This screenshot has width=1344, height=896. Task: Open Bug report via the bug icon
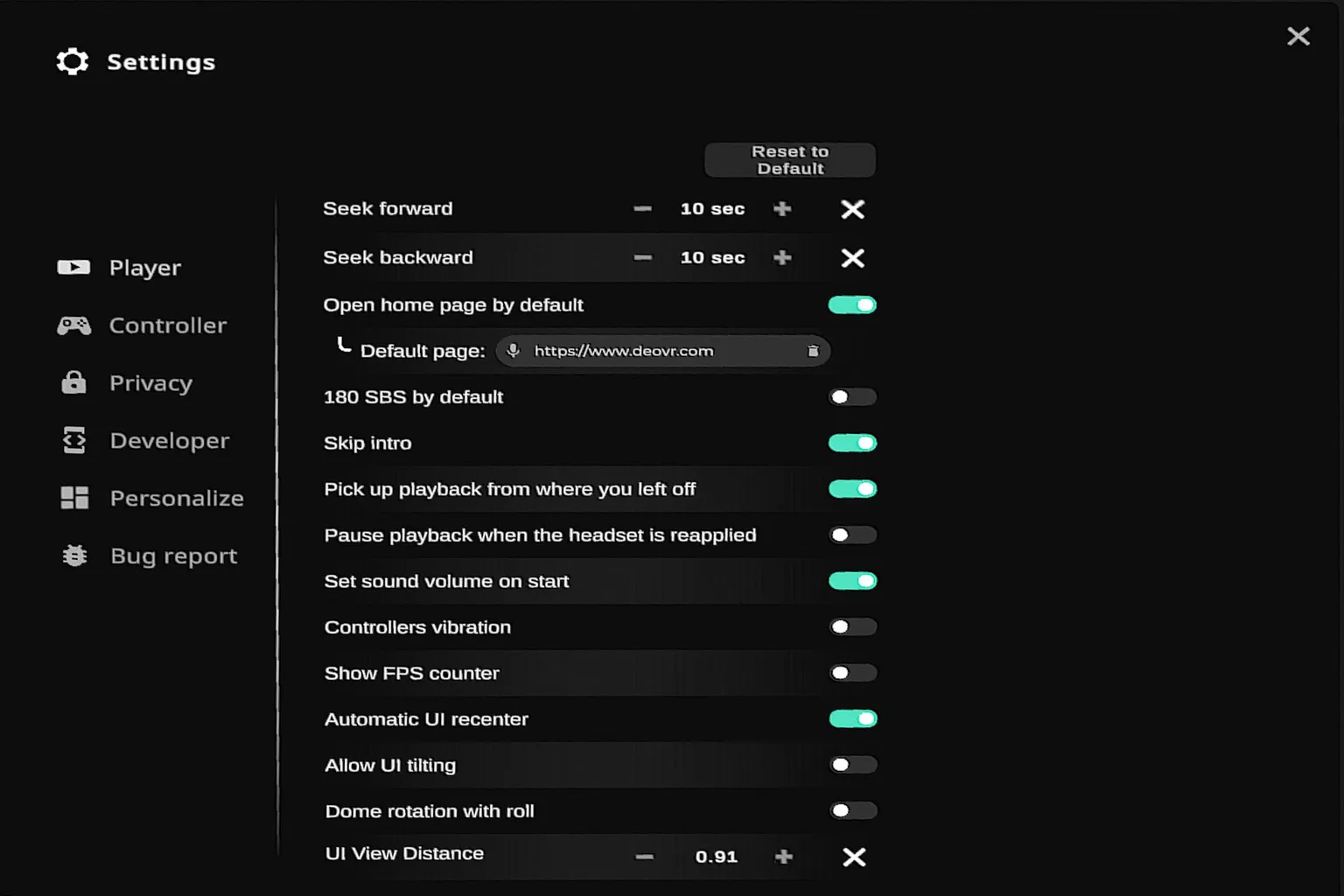73,555
